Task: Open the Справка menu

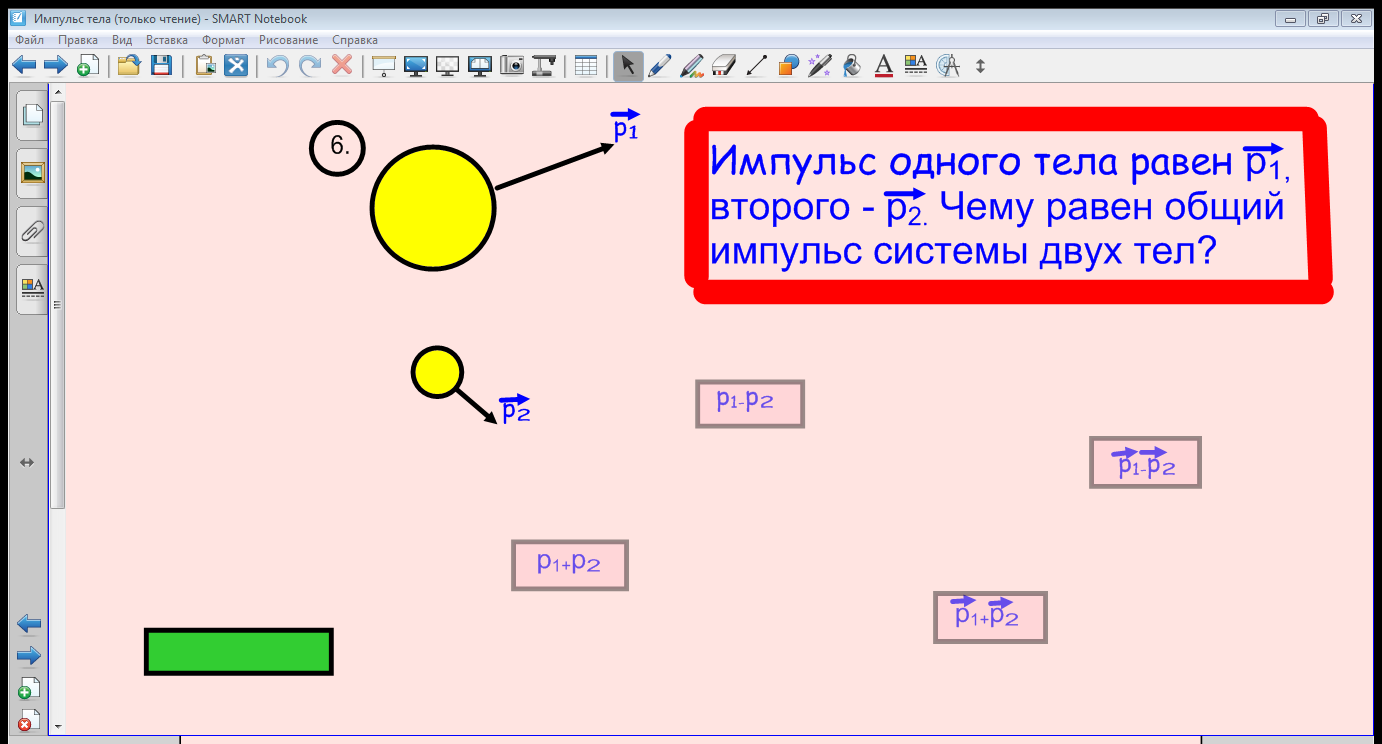Action: (355, 40)
